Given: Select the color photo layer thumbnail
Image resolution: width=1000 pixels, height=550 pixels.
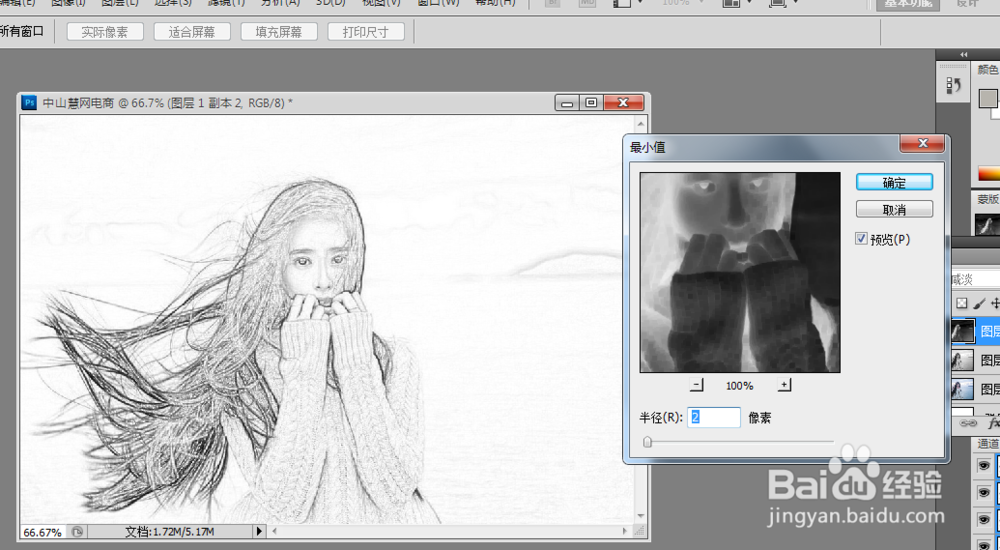Looking at the screenshot, I should pyautogui.click(x=962, y=389).
